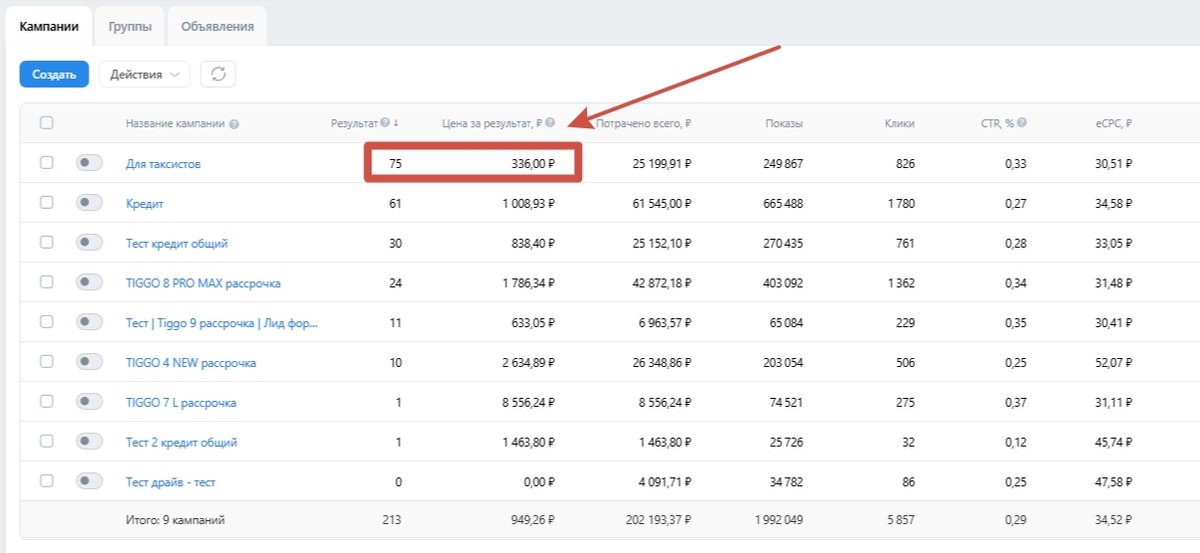This screenshot has height=553, width=1200.
Task: Click the 665 488 impressions cell
Action: (781, 204)
